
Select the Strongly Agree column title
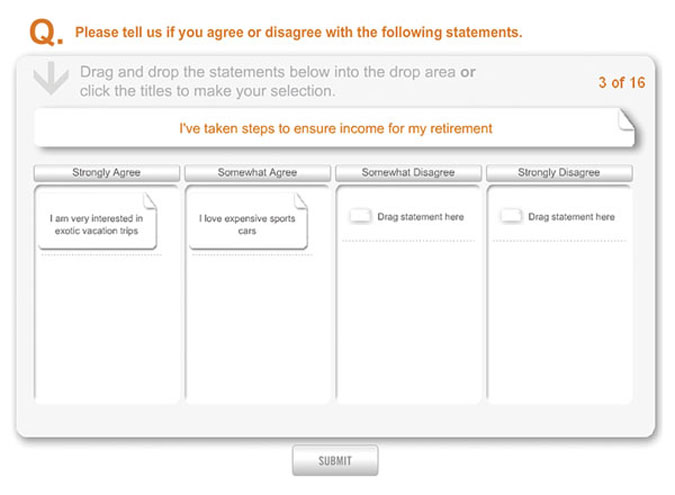pyautogui.click(x=107, y=173)
